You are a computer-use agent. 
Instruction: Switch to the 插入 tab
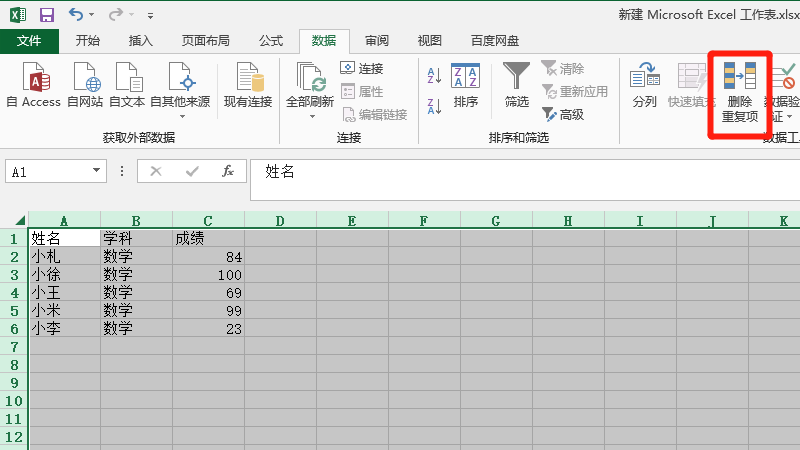[x=141, y=41]
